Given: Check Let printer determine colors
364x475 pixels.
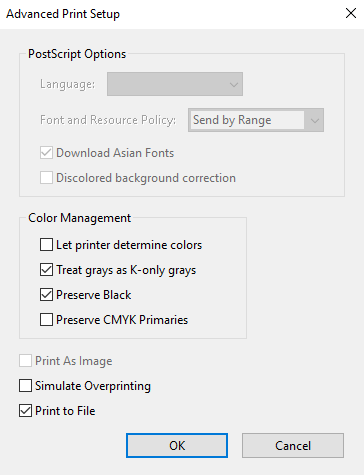Looking at the screenshot, I should (46, 245).
